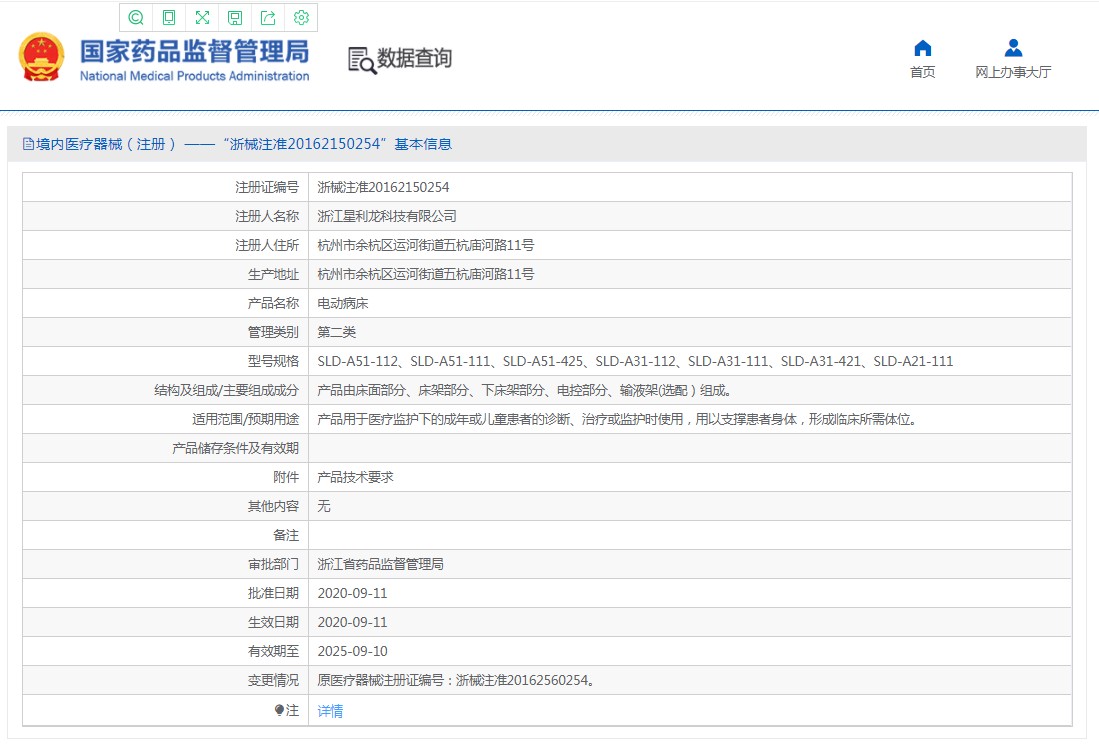Click the 首页 house icon

click(923, 48)
